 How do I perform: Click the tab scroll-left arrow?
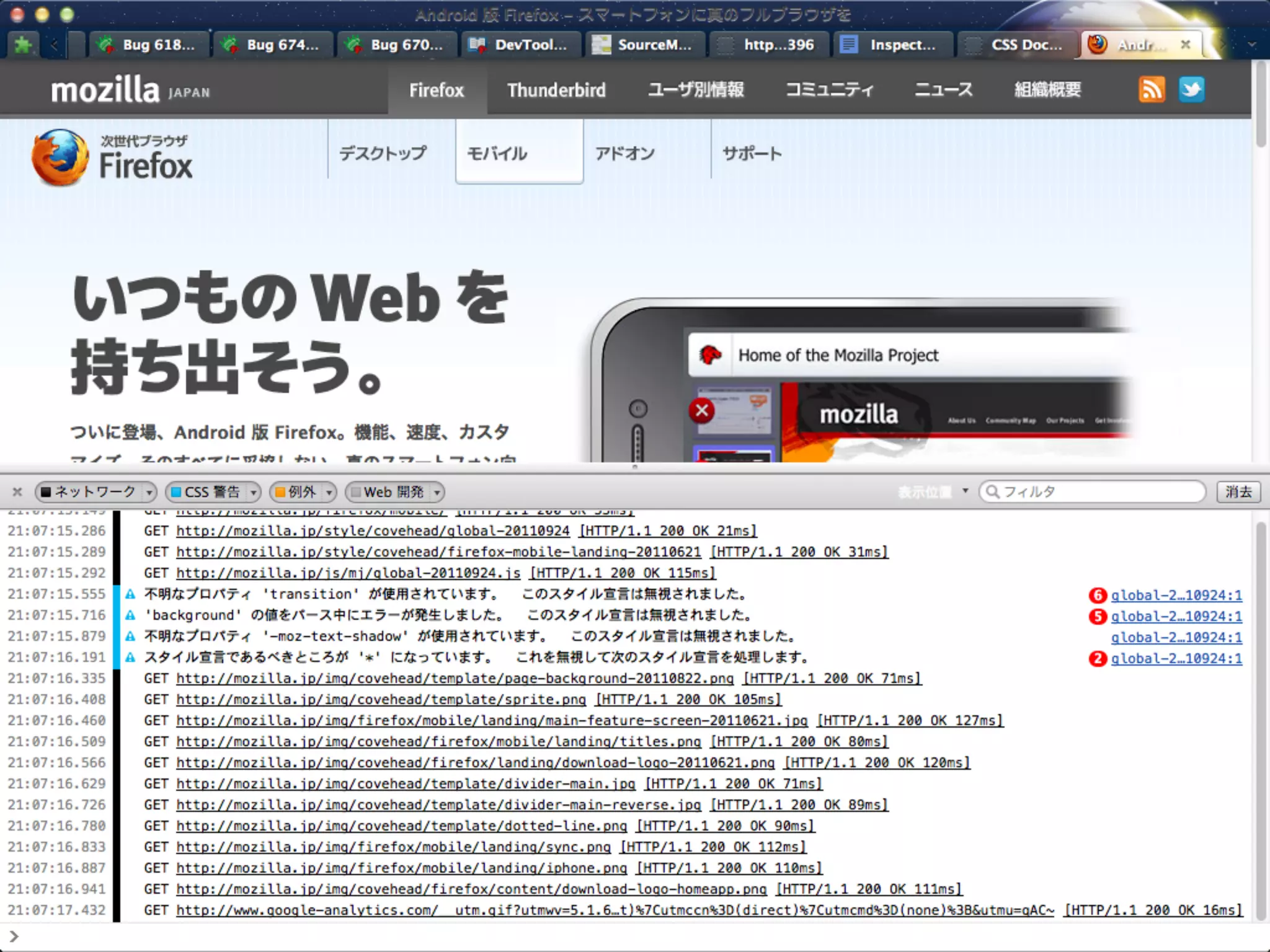pos(54,45)
